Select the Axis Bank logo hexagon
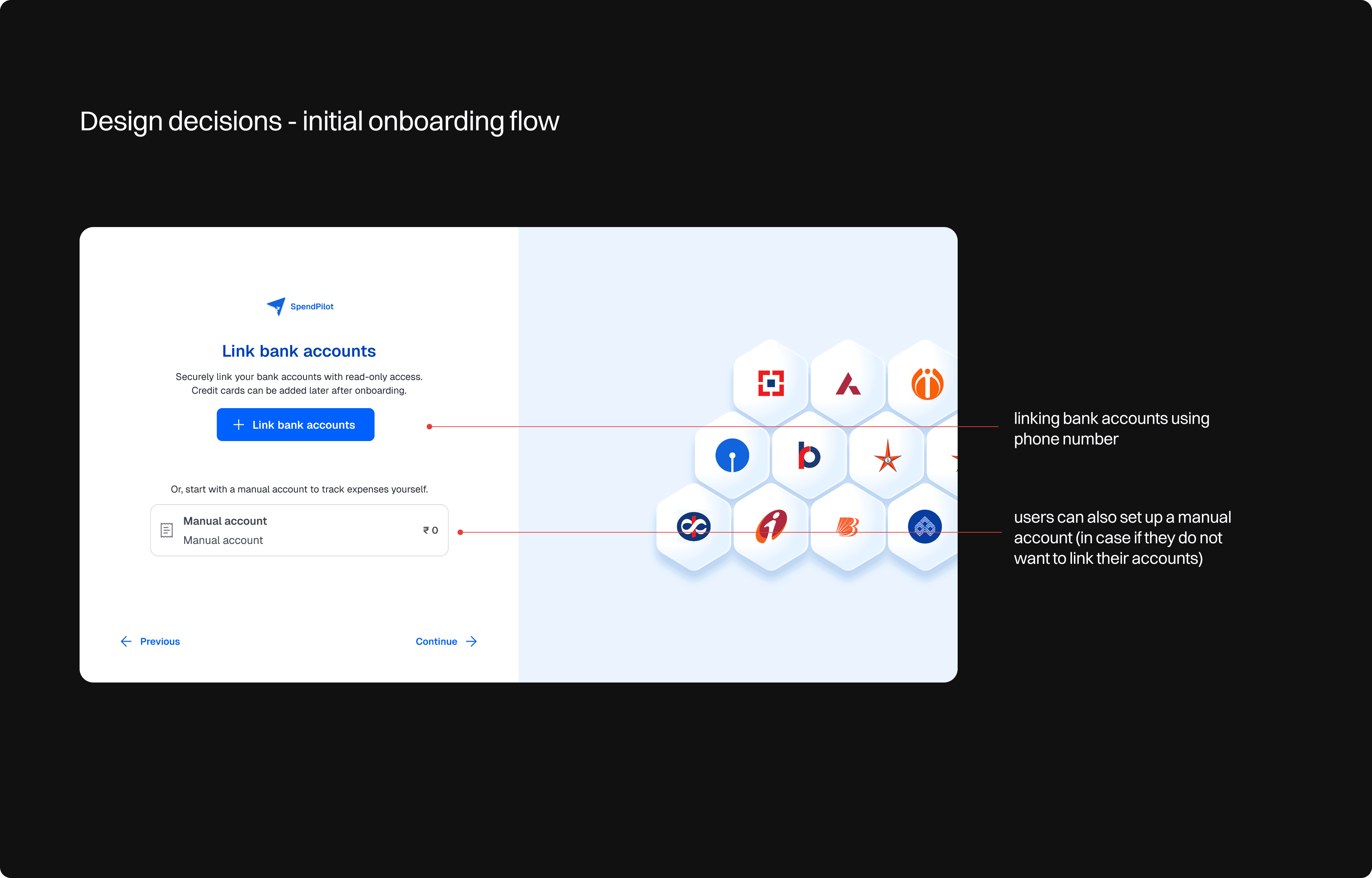 coord(848,383)
